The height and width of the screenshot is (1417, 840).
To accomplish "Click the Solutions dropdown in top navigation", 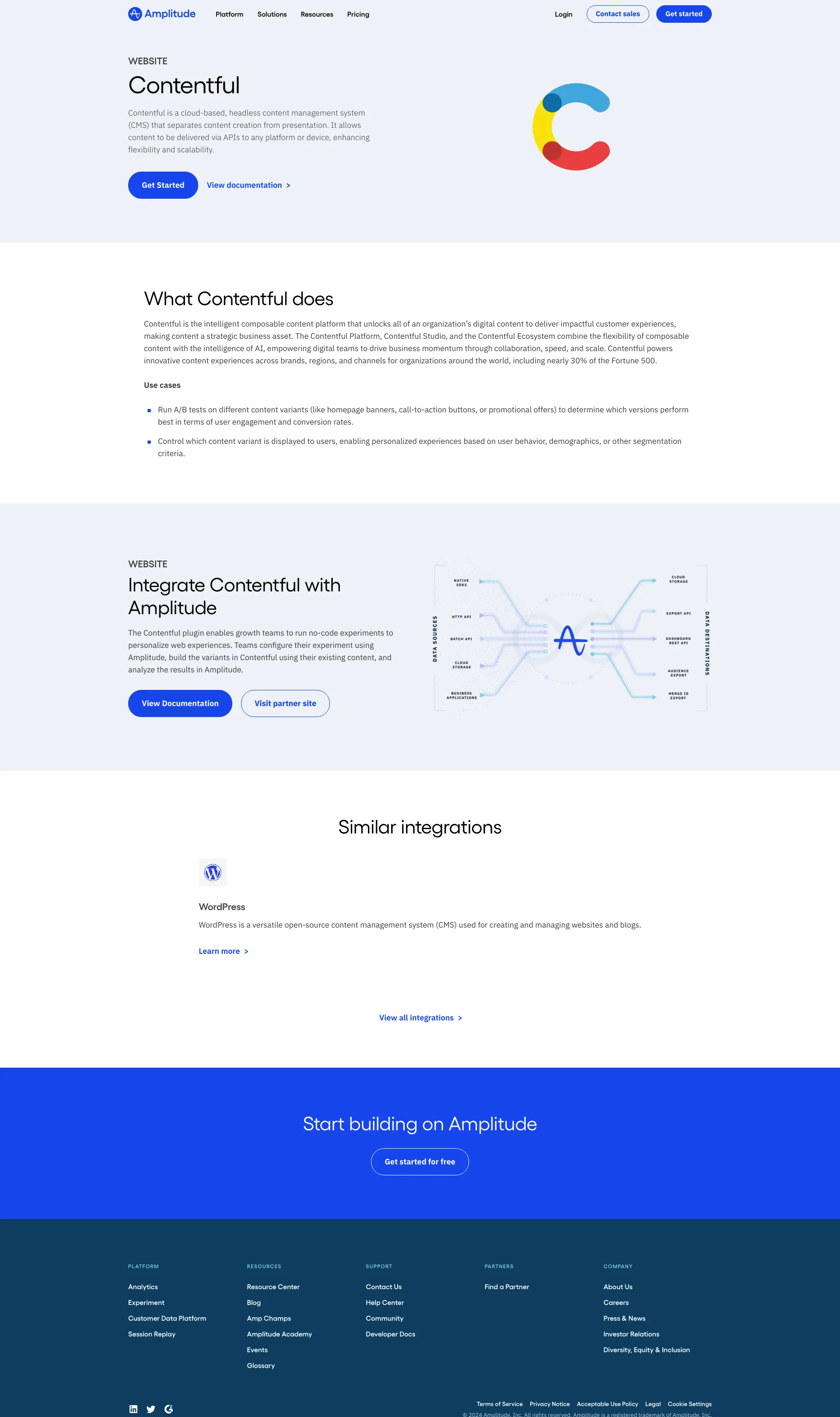I will 271,14.
